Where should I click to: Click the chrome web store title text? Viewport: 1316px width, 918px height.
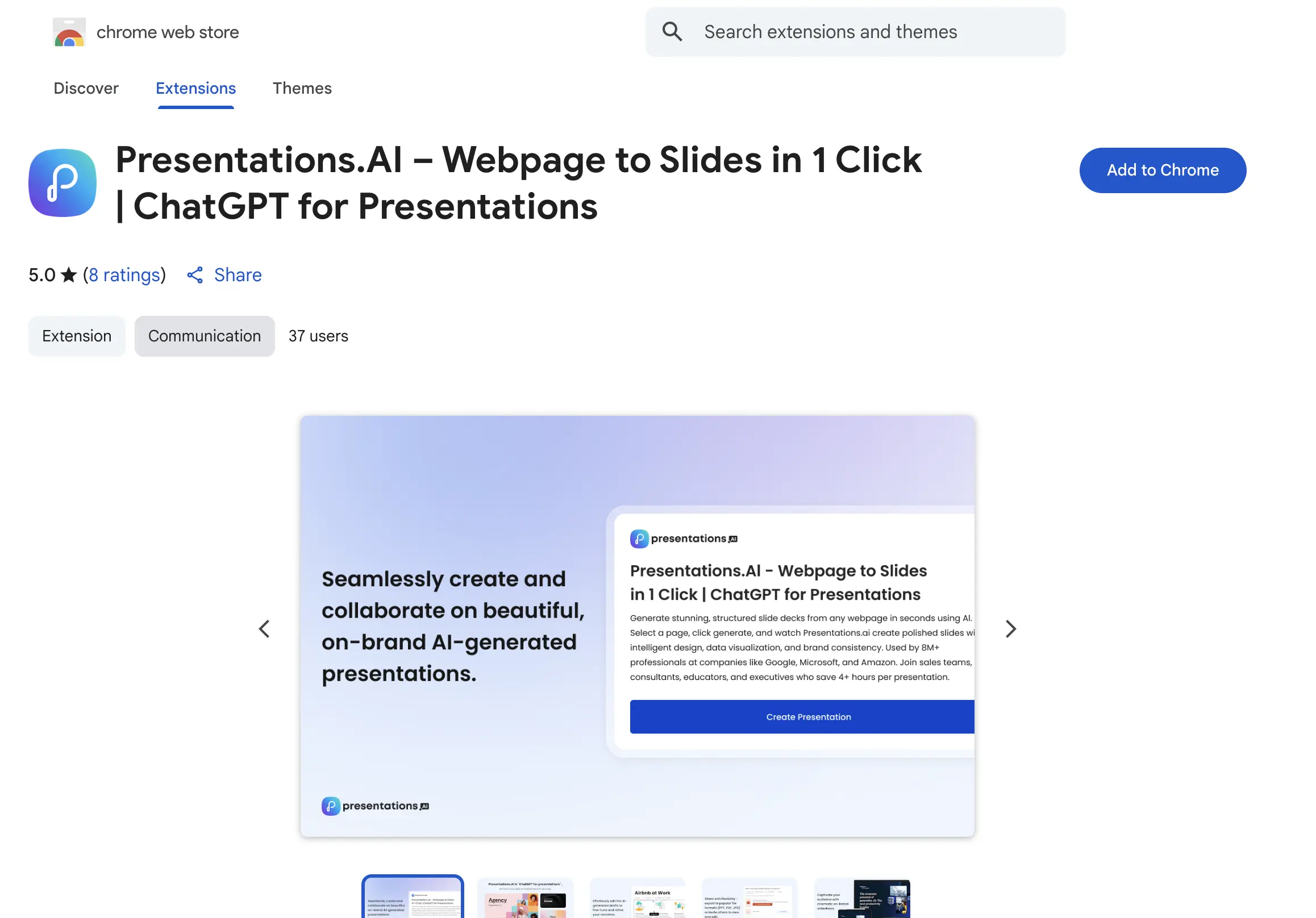pyautogui.click(x=168, y=31)
